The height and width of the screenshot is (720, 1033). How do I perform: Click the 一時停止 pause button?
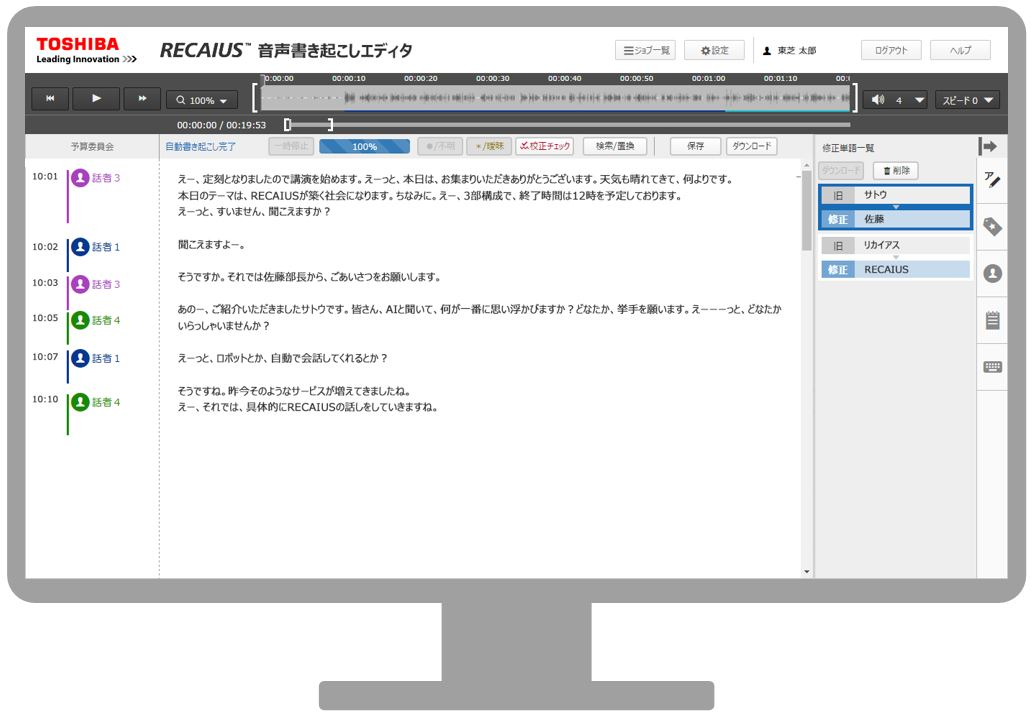(291, 146)
